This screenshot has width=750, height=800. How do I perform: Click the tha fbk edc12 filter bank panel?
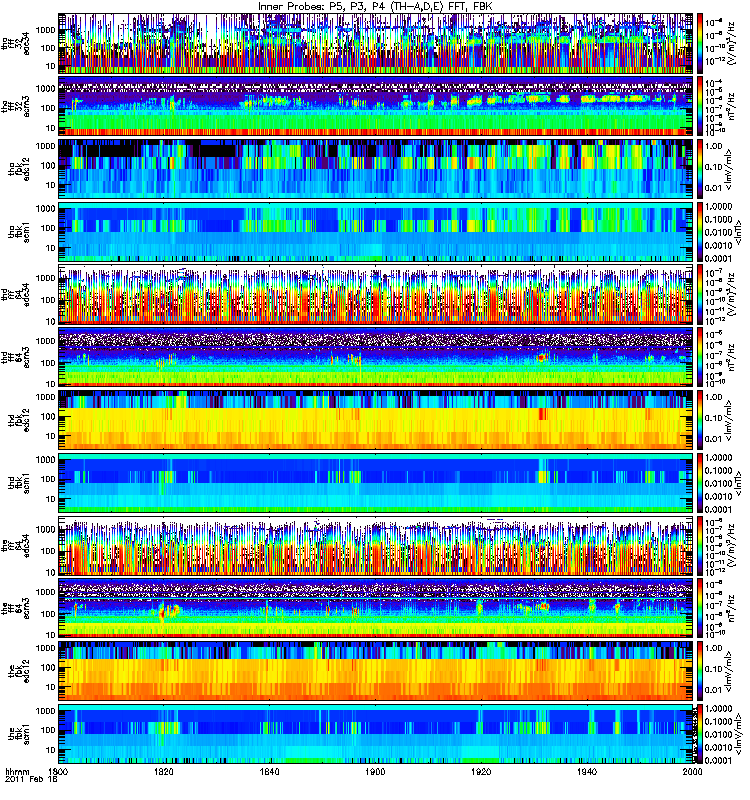[376, 169]
